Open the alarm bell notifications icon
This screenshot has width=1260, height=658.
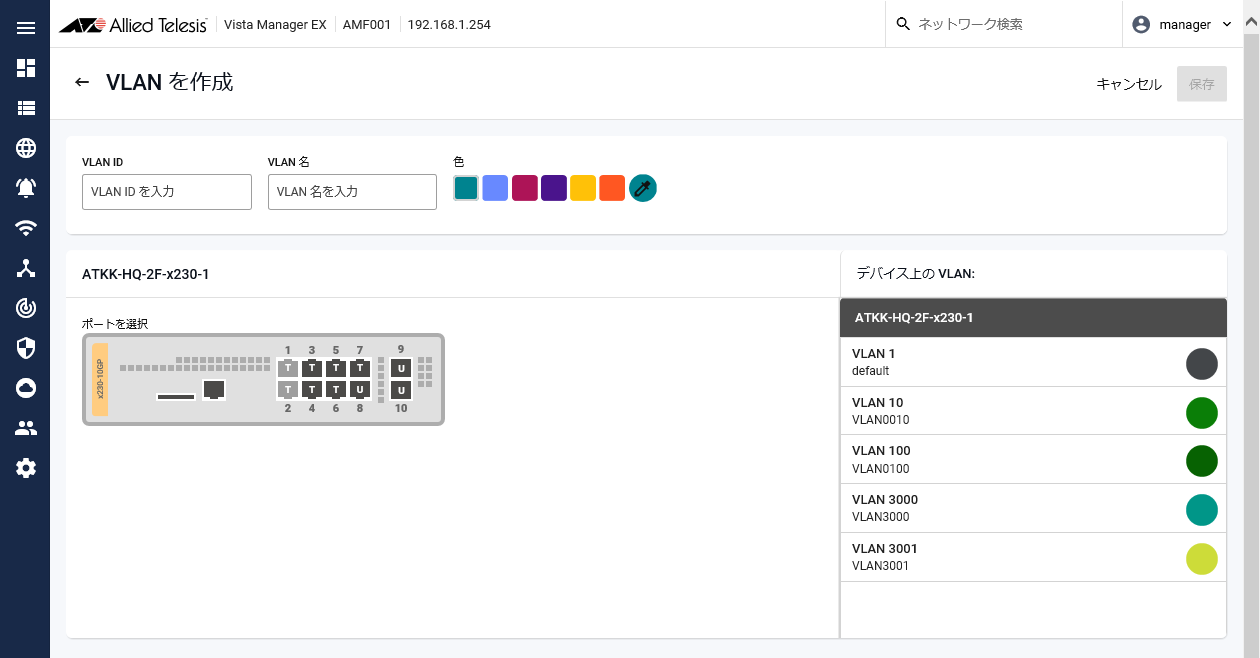pos(26,188)
